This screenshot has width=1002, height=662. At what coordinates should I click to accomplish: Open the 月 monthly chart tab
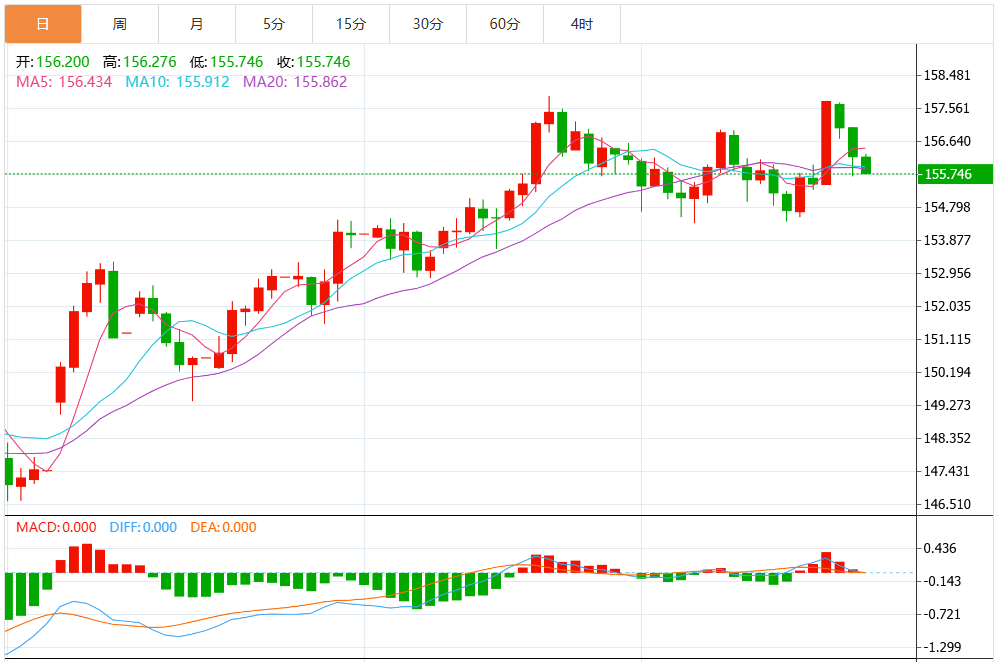196,23
